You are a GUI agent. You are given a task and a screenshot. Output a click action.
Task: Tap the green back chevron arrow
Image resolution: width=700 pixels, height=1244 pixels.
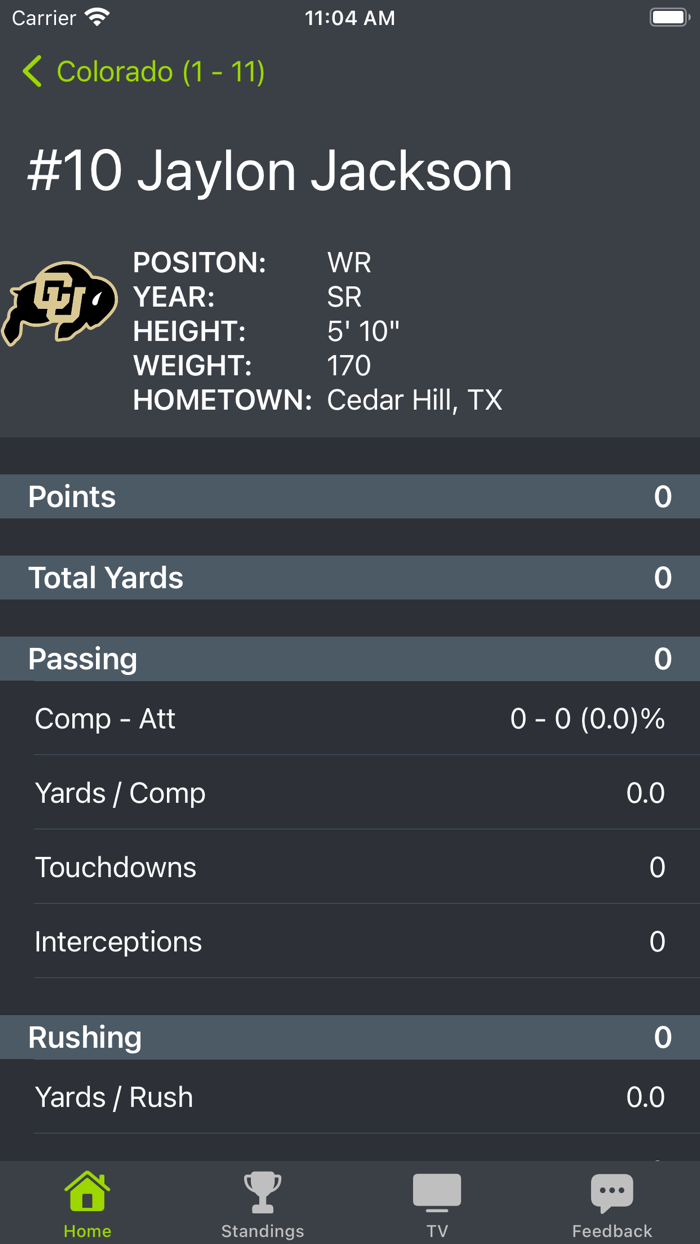[31, 72]
